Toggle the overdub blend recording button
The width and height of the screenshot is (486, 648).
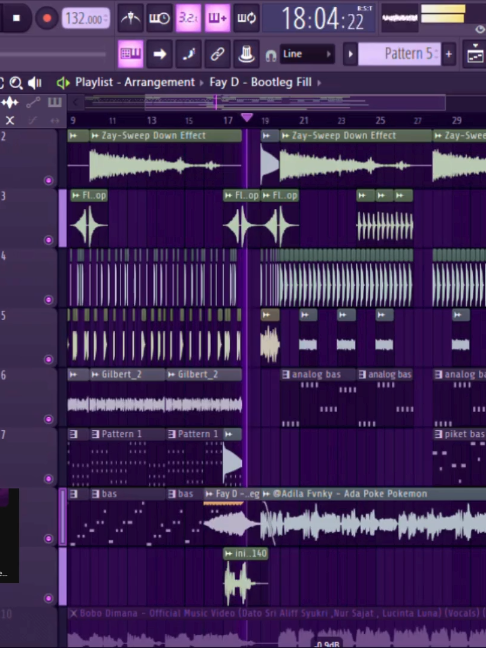217,18
